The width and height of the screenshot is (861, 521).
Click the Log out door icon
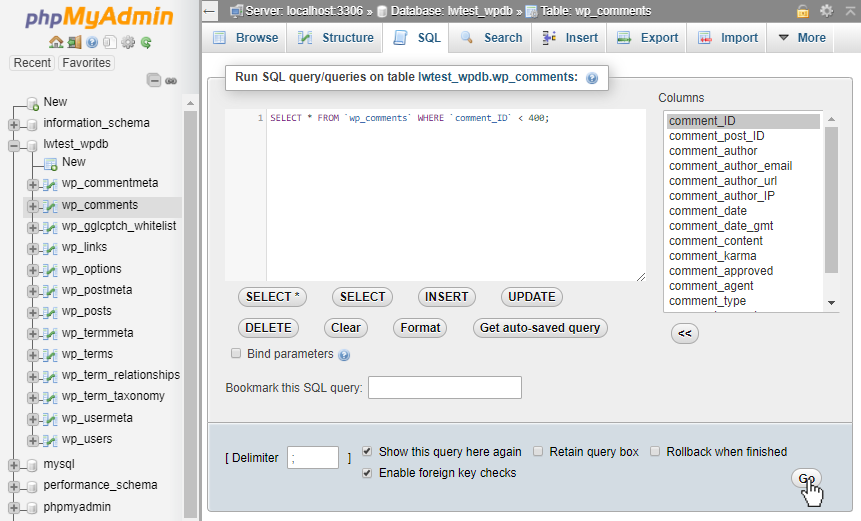(x=74, y=42)
